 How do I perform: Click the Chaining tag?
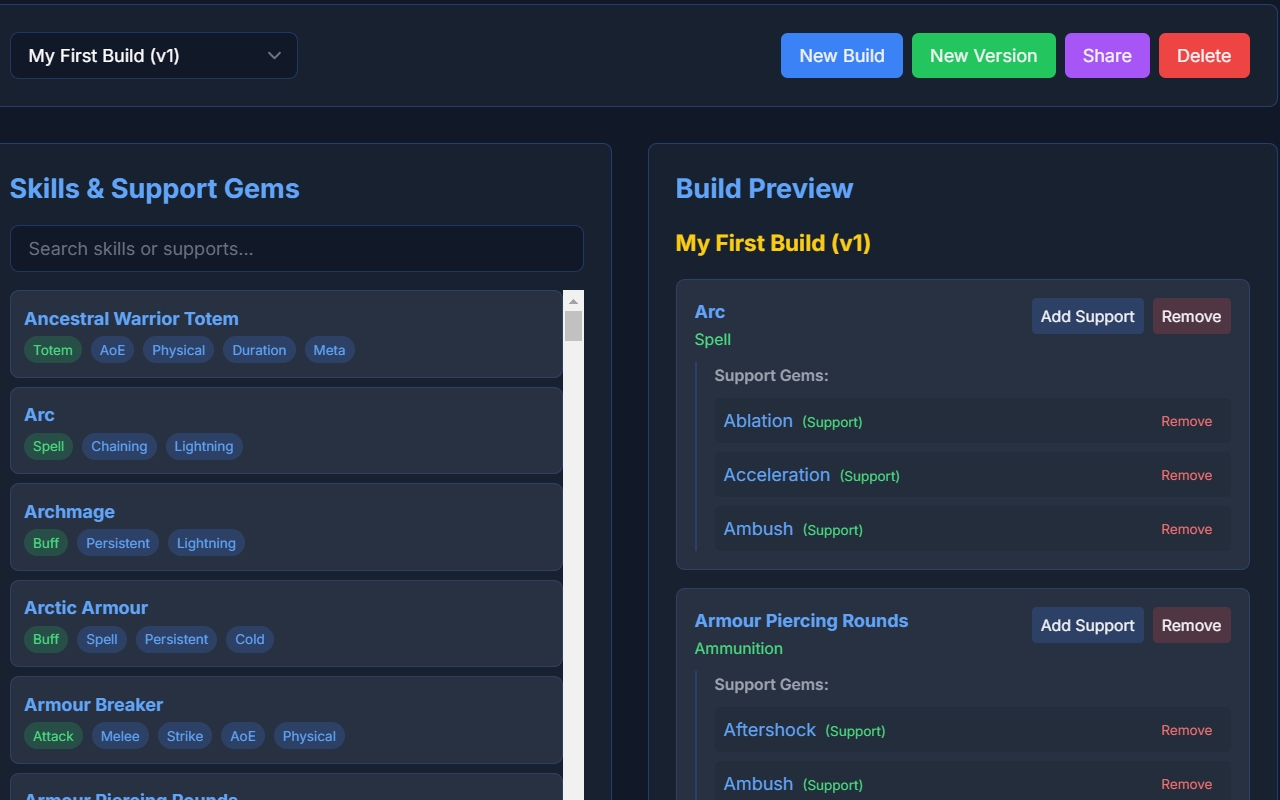119,446
